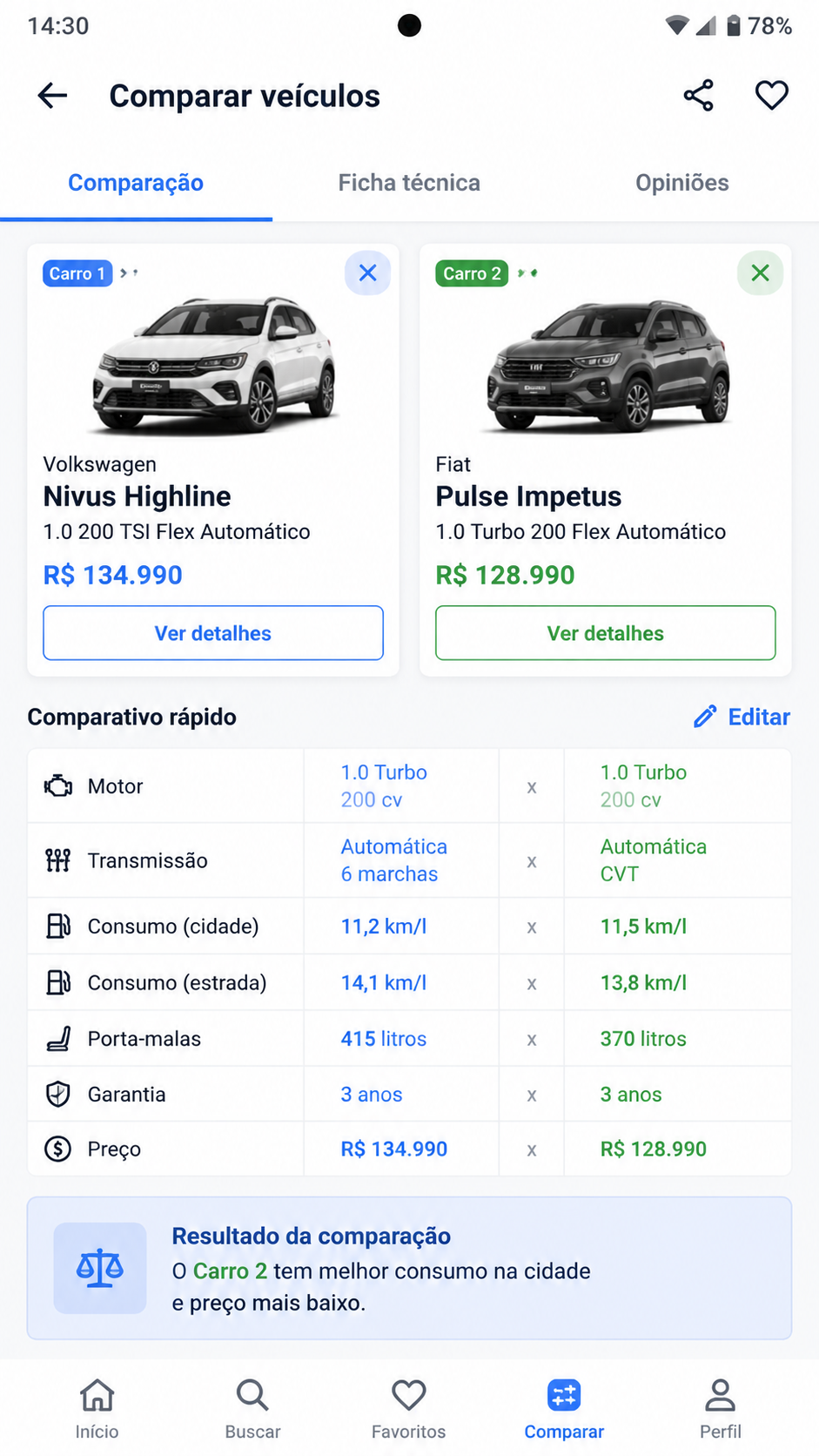Go to Início in bottom navigation
The image size is (819, 1456).
point(97,1409)
